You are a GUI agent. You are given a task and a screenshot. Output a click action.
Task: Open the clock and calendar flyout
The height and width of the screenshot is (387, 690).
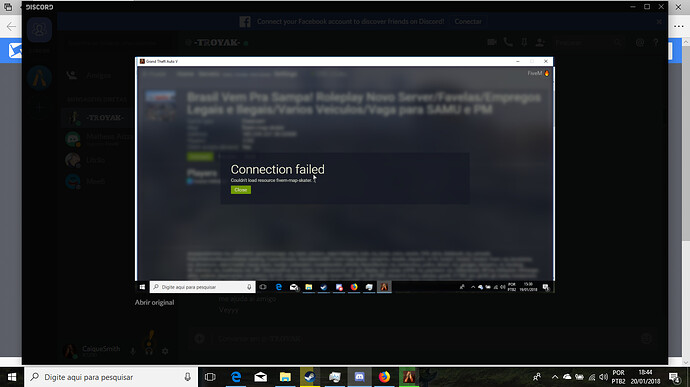[x=645, y=377]
